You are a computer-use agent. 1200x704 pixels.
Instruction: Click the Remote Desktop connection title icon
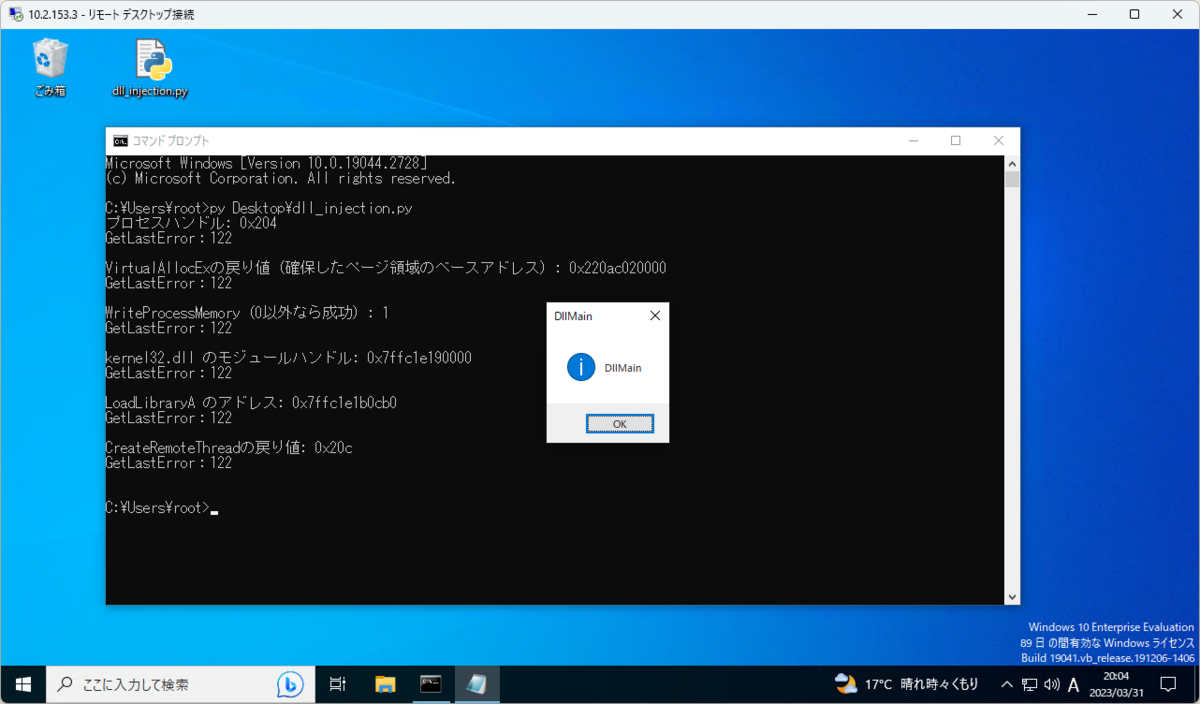(16, 14)
